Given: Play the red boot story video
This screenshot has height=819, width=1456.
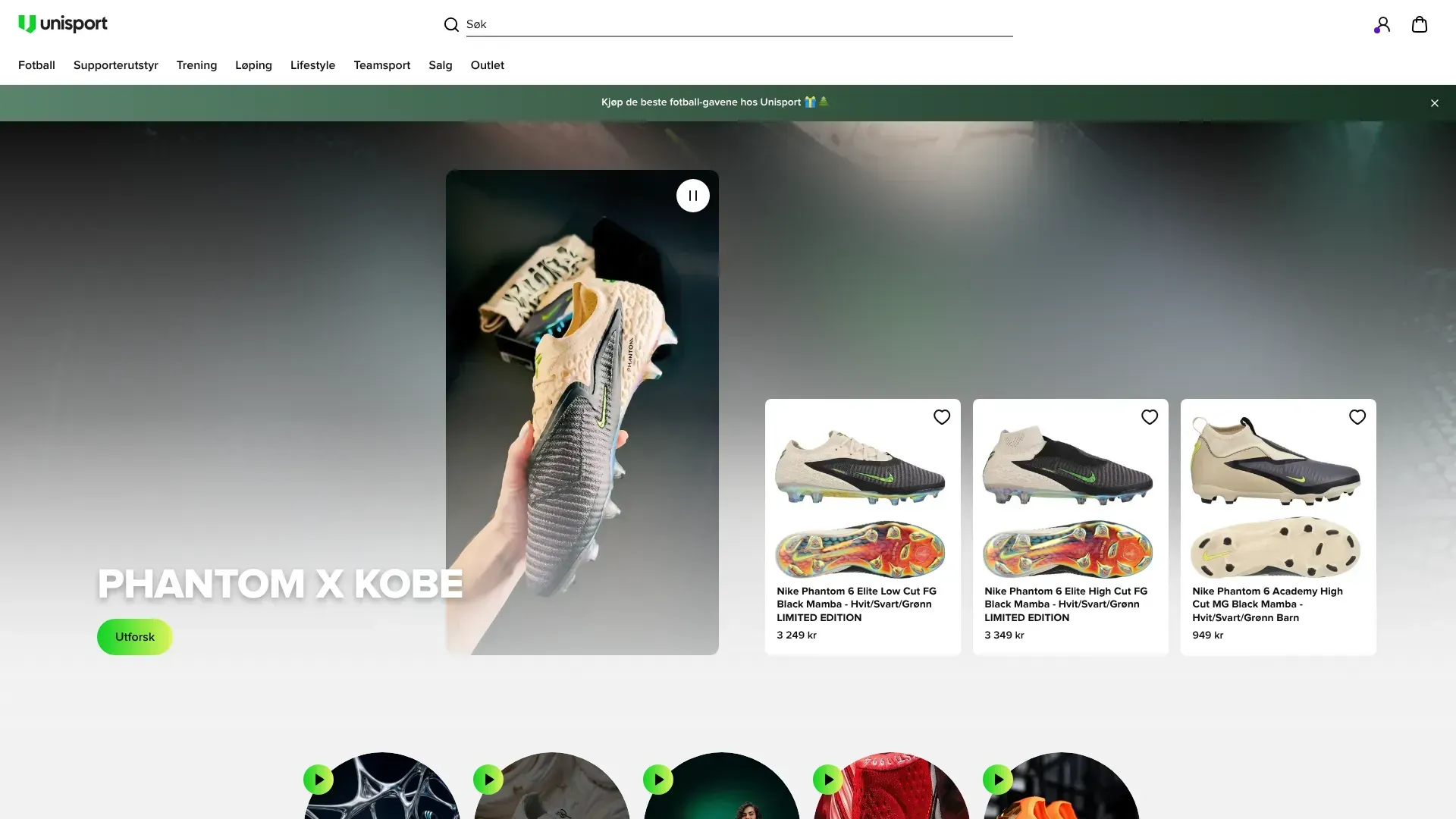Looking at the screenshot, I should [x=828, y=780].
